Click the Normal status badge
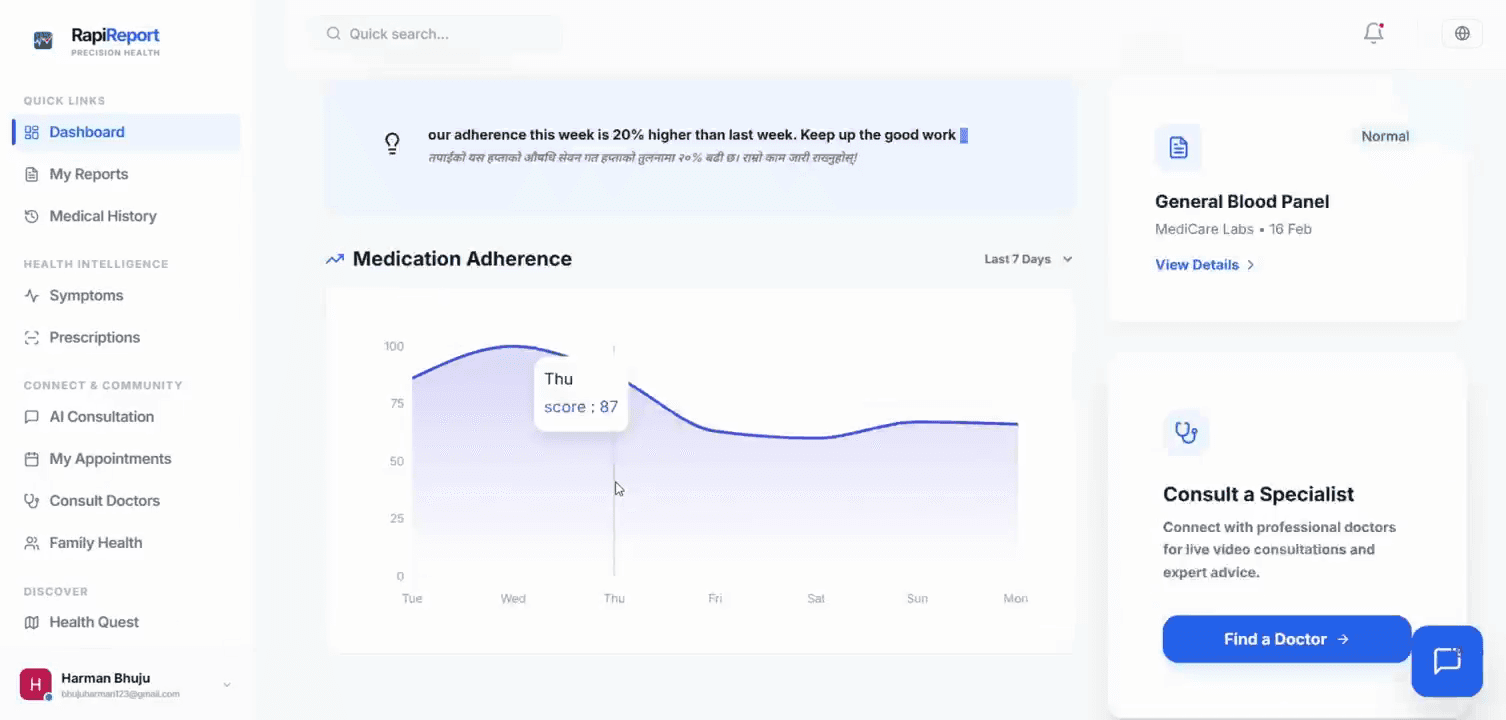This screenshot has height=720, width=1506. tap(1385, 136)
